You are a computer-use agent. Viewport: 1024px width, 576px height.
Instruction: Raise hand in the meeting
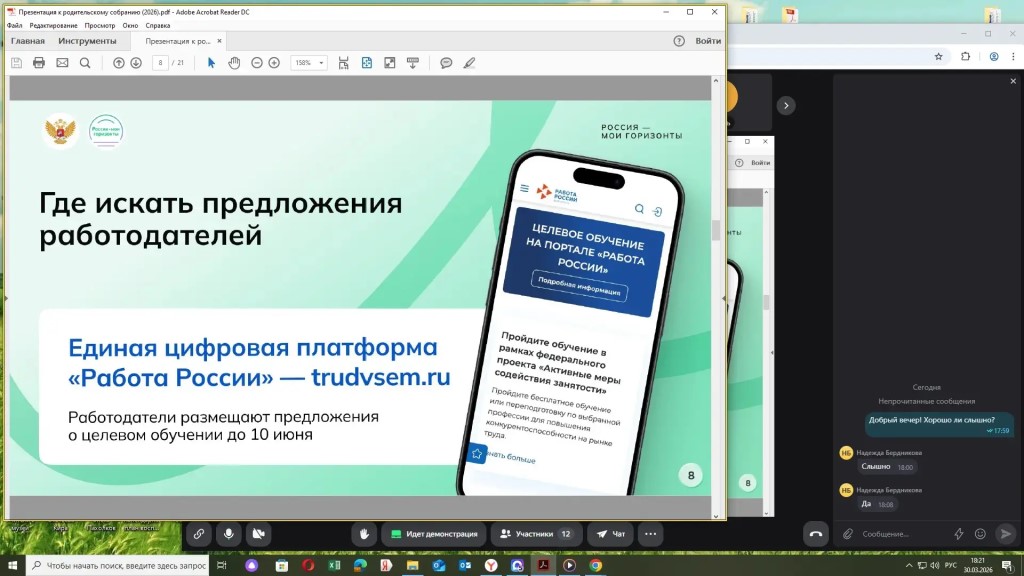point(364,534)
